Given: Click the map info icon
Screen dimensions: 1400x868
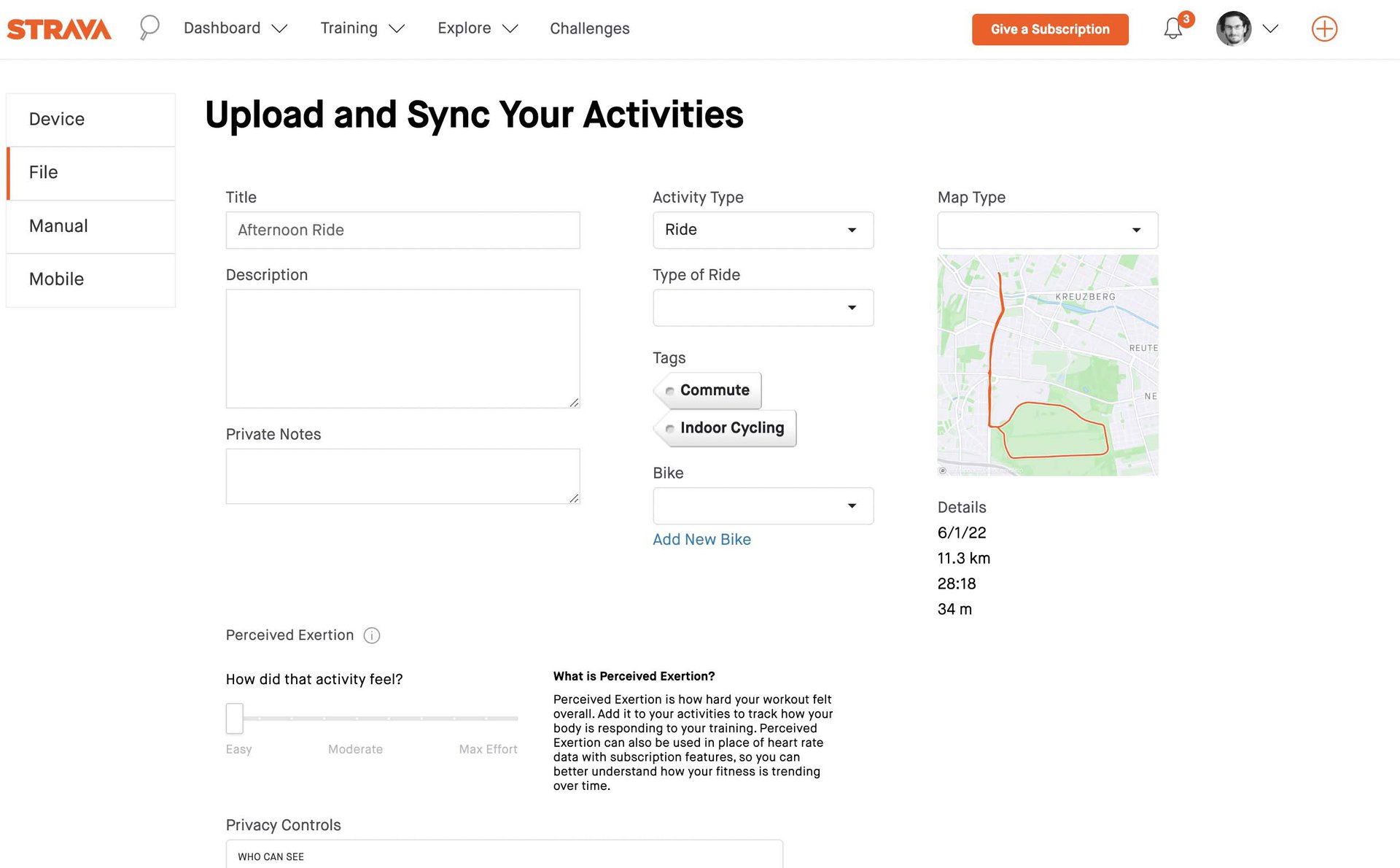Looking at the screenshot, I should click(x=943, y=470).
